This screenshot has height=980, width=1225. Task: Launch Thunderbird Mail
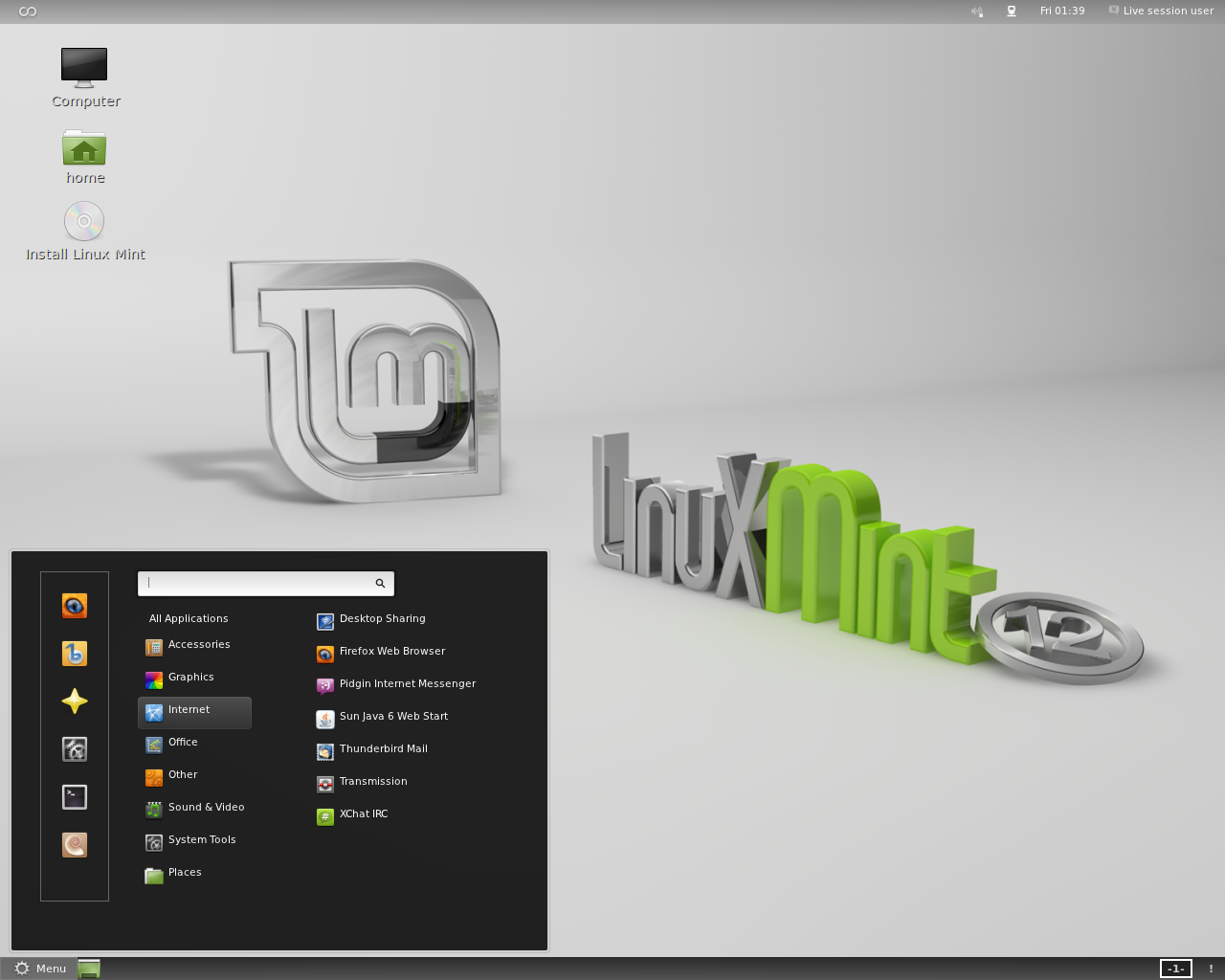(371, 749)
